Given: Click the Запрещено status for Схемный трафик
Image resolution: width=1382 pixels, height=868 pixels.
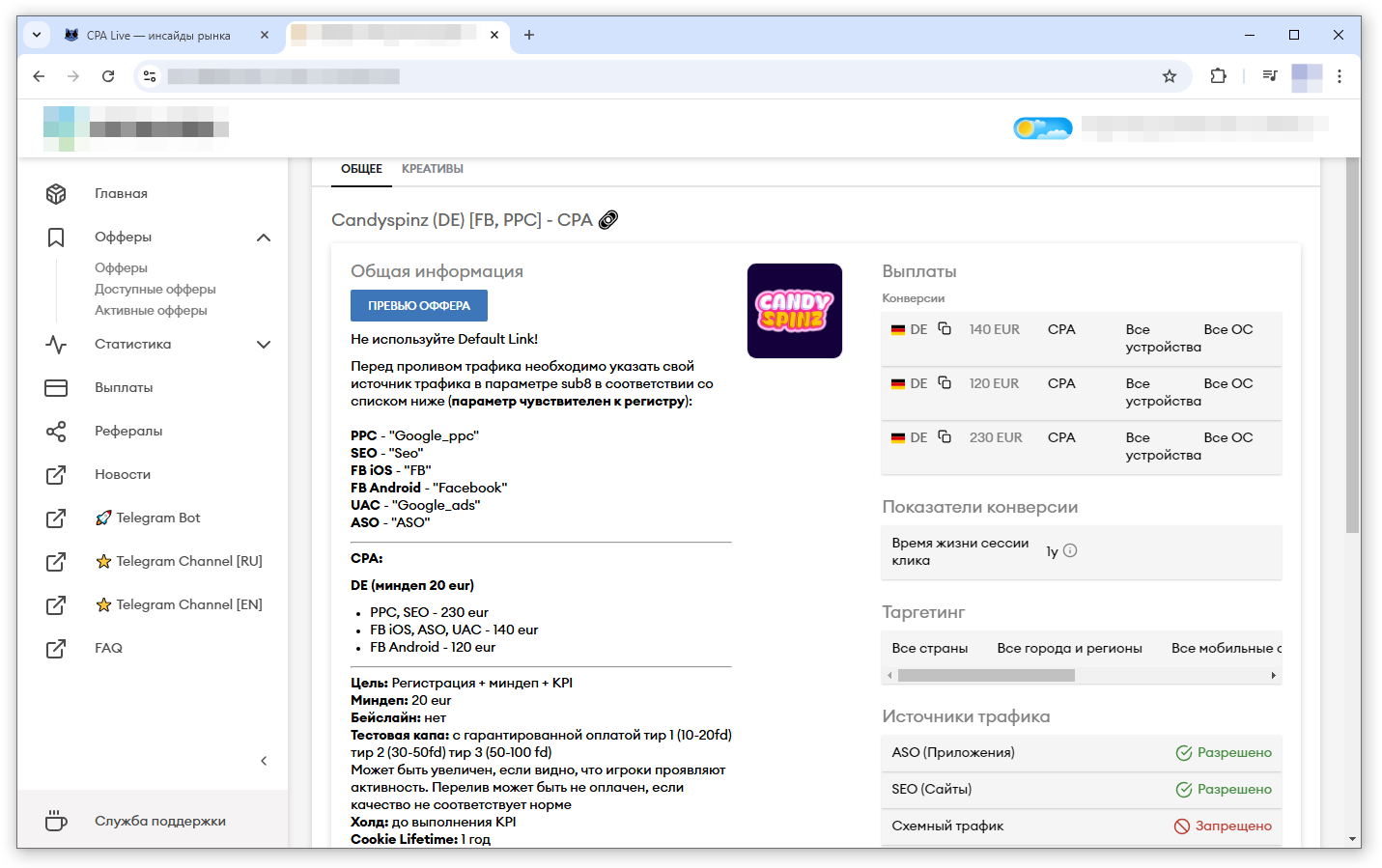Looking at the screenshot, I should (x=1223, y=826).
